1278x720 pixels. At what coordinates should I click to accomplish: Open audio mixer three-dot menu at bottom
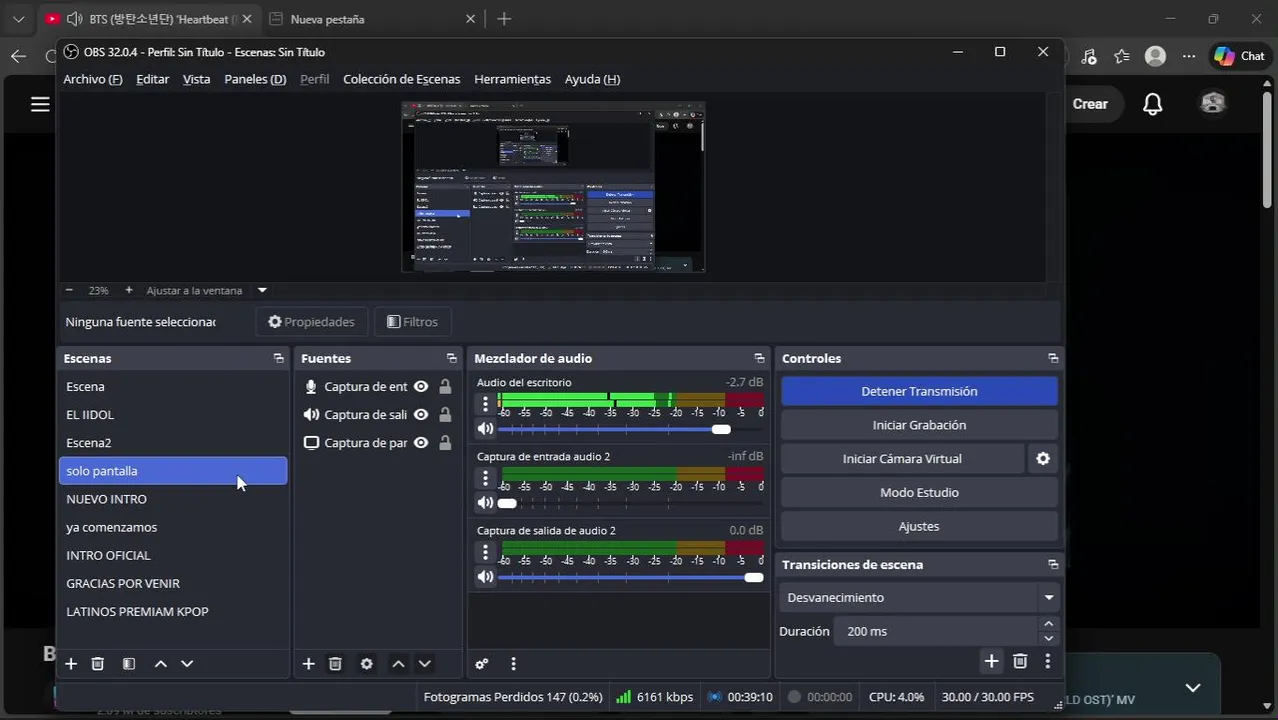click(x=513, y=664)
